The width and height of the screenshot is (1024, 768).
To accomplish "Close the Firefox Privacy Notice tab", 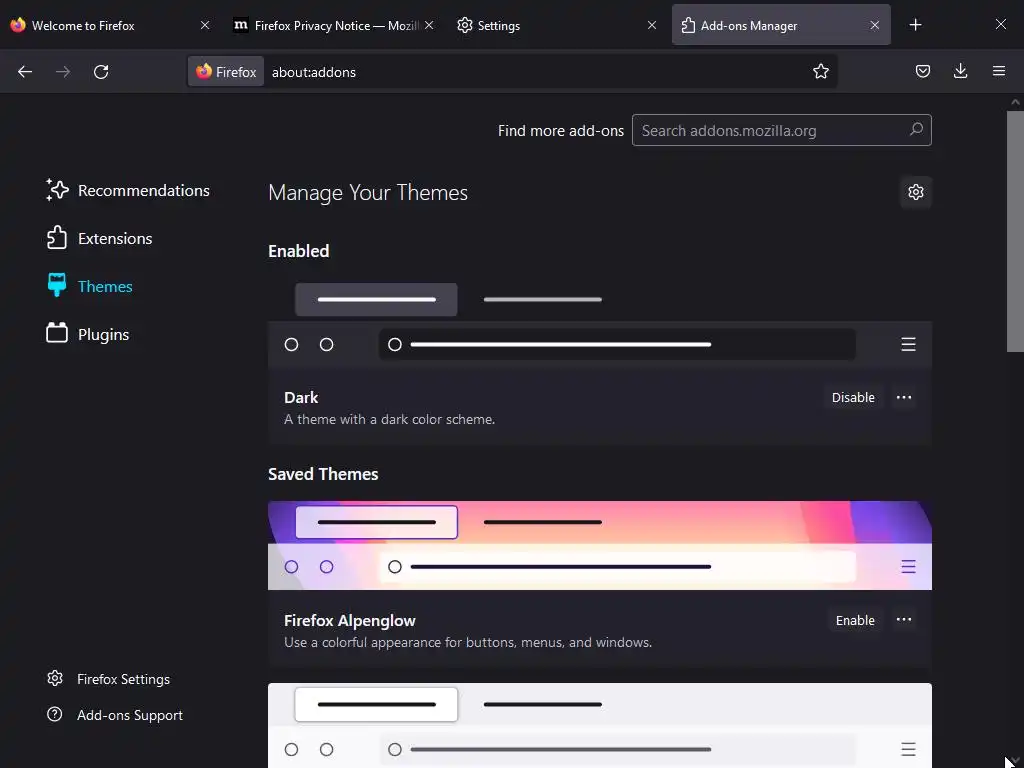I will pos(429,25).
